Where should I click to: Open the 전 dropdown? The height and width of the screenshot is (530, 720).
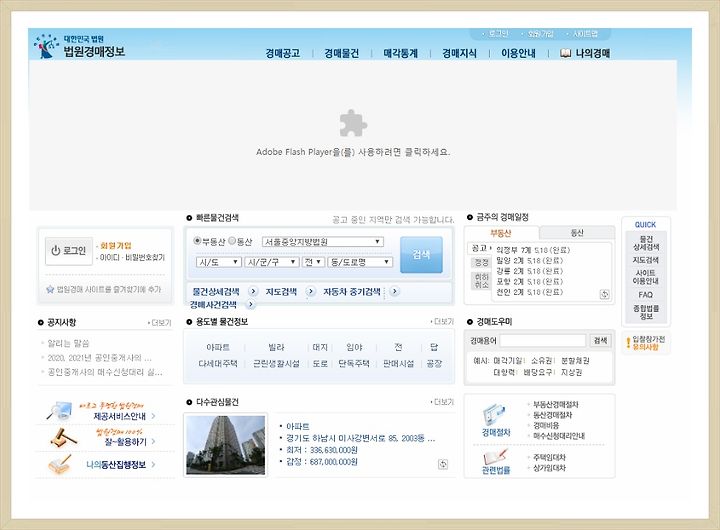tap(314, 262)
